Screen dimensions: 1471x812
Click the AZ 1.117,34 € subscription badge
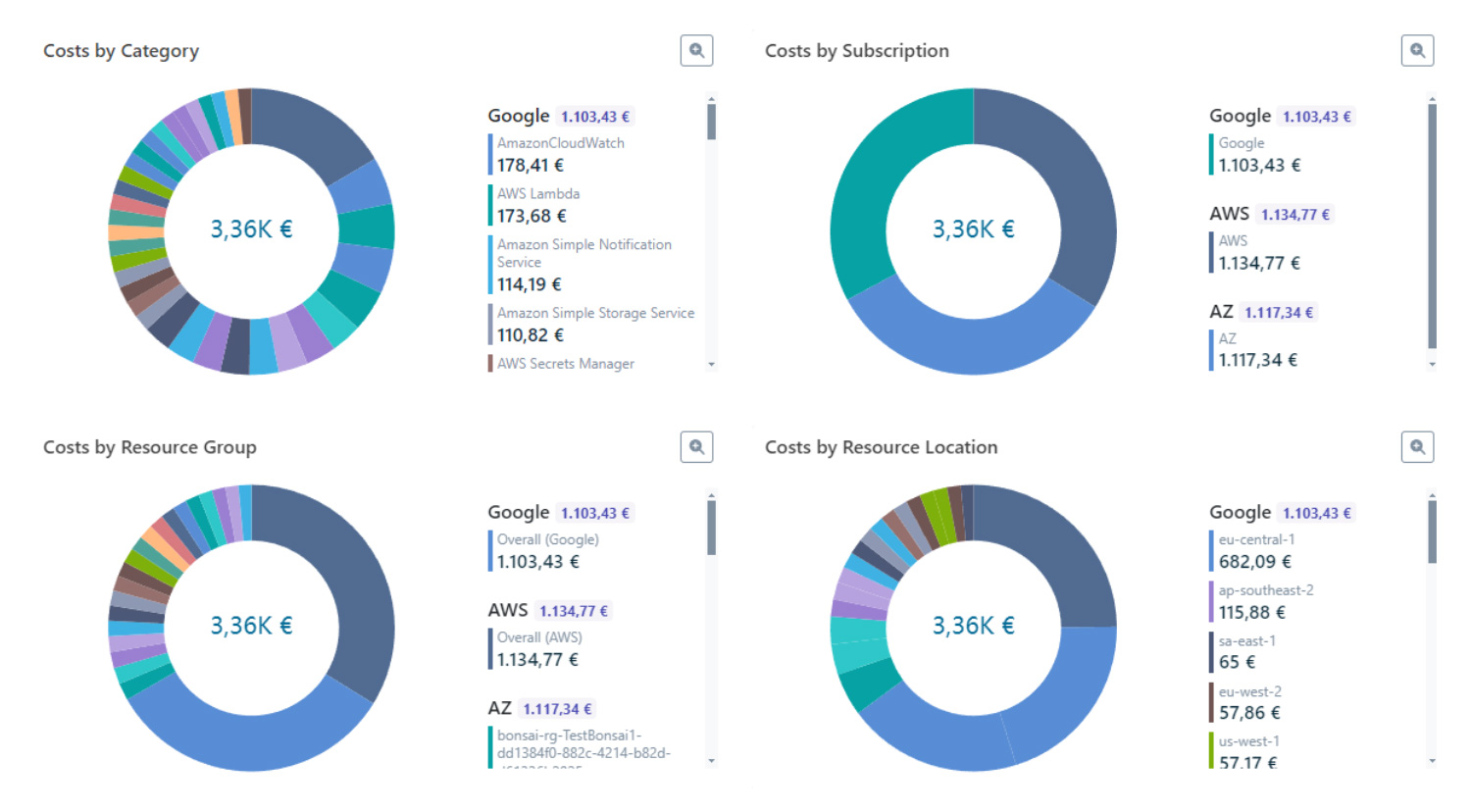(x=1278, y=313)
